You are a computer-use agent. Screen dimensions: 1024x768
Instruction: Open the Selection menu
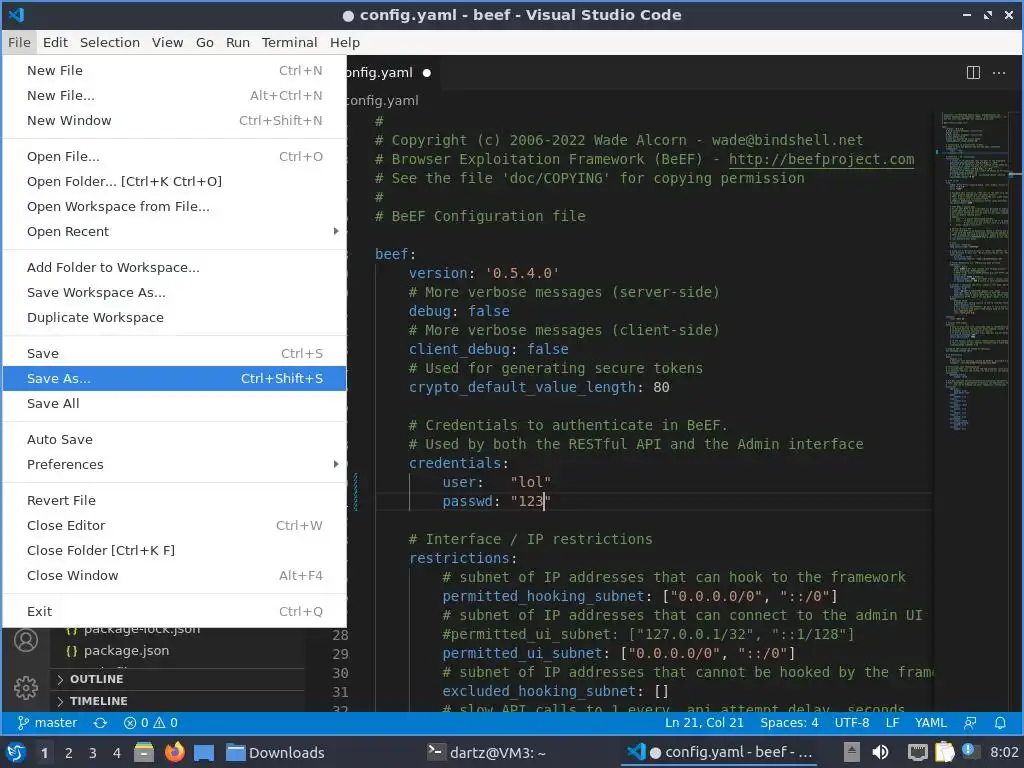tap(110, 42)
